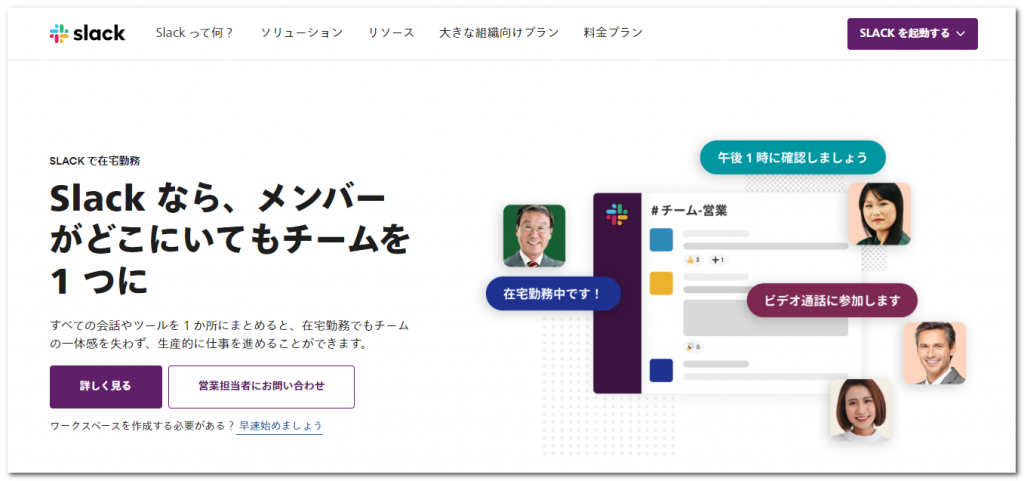The height and width of the screenshot is (481, 1024).
Task: Click the Slack logo in the header
Action: click(x=87, y=33)
